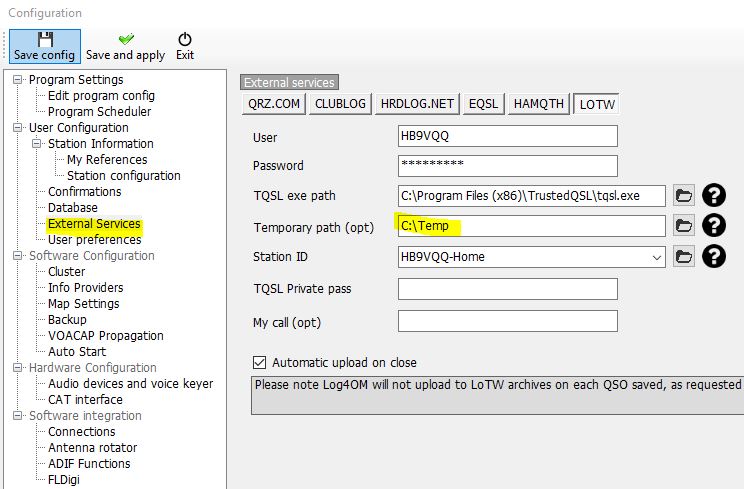Click the TQSL exe path field
744x489 pixels.
click(x=531, y=196)
